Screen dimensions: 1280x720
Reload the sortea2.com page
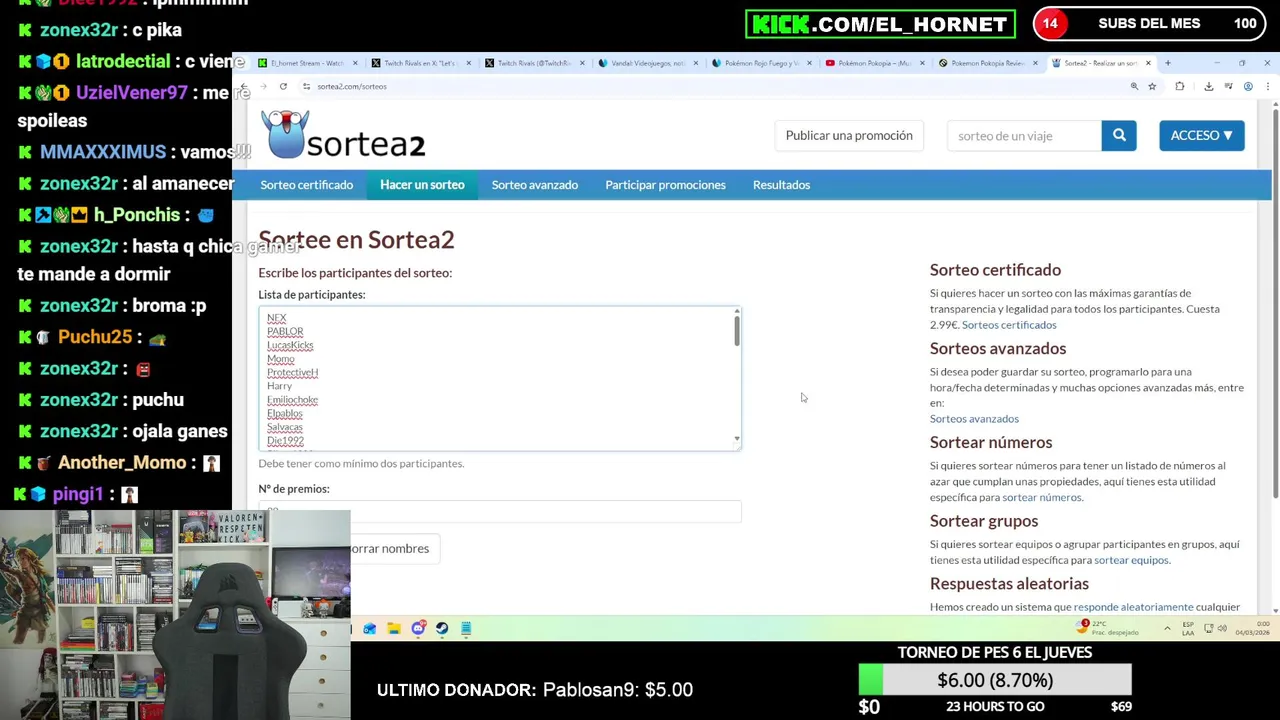pyautogui.click(x=283, y=86)
